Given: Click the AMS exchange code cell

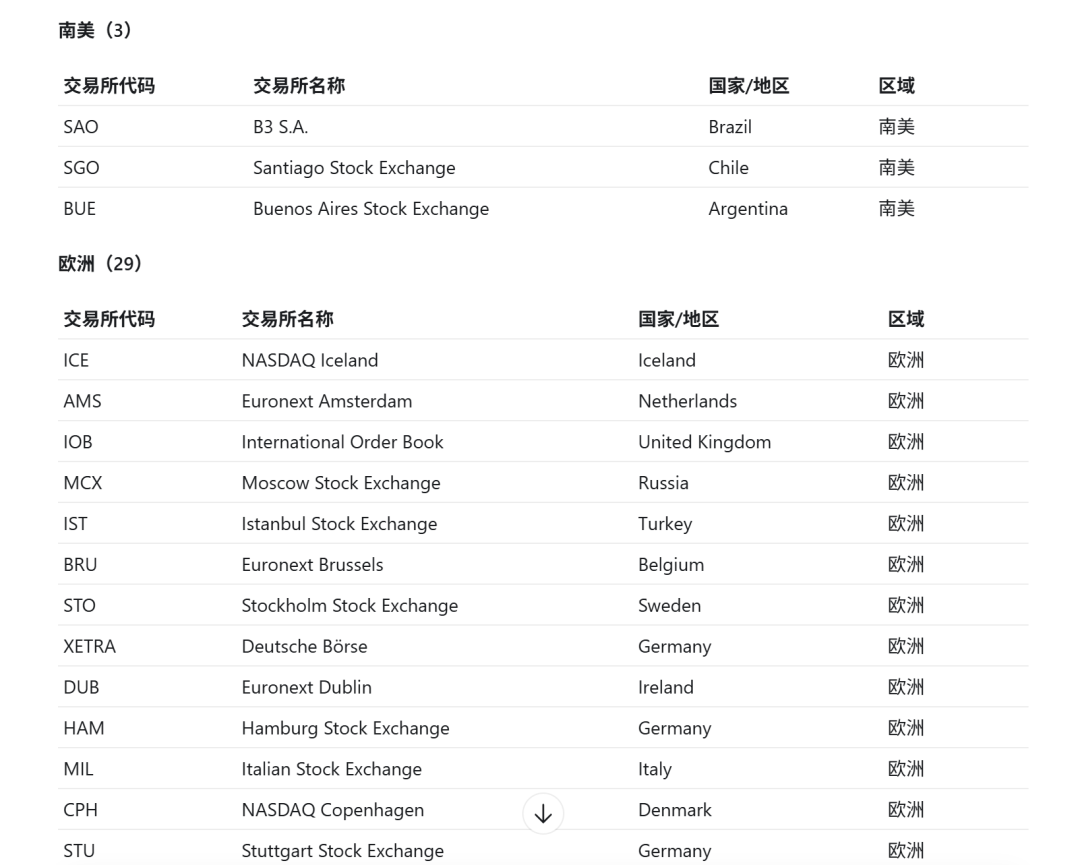Looking at the screenshot, I should [82, 401].
